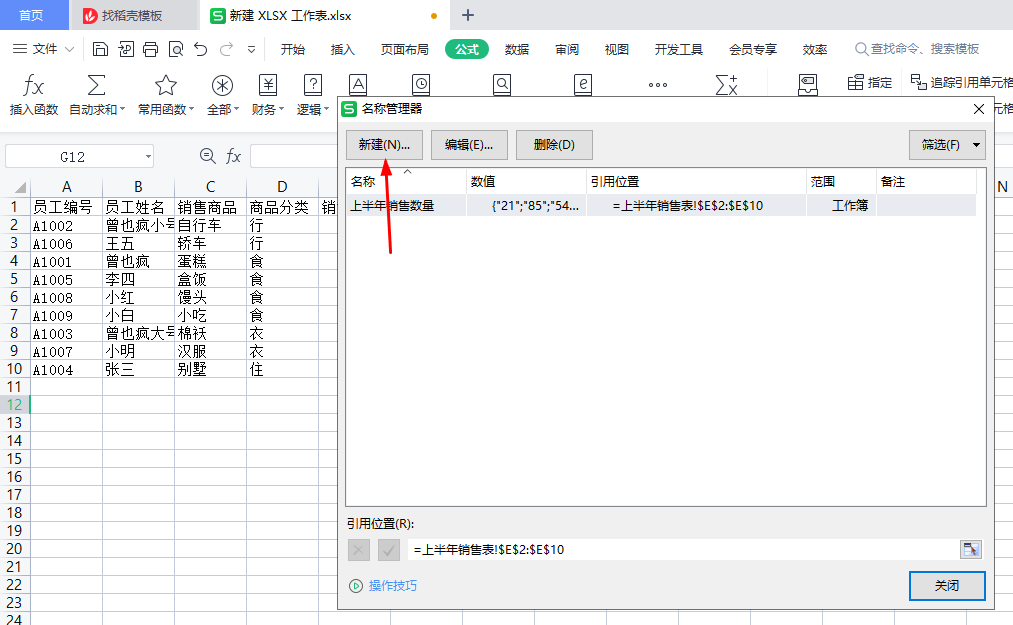Open the 页面布局 ribbon tab

click(404, 49)
